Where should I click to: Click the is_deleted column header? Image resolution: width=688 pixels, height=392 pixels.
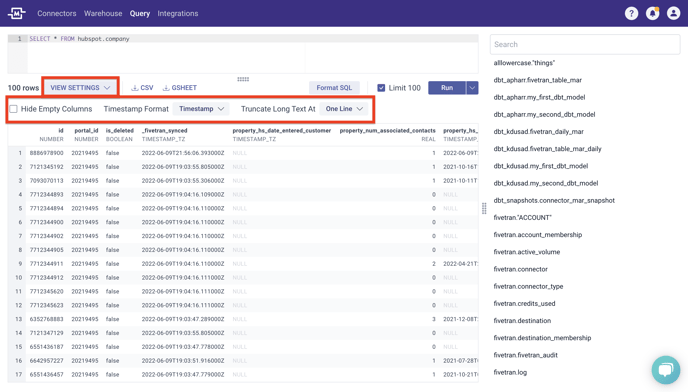click(119, 130)
